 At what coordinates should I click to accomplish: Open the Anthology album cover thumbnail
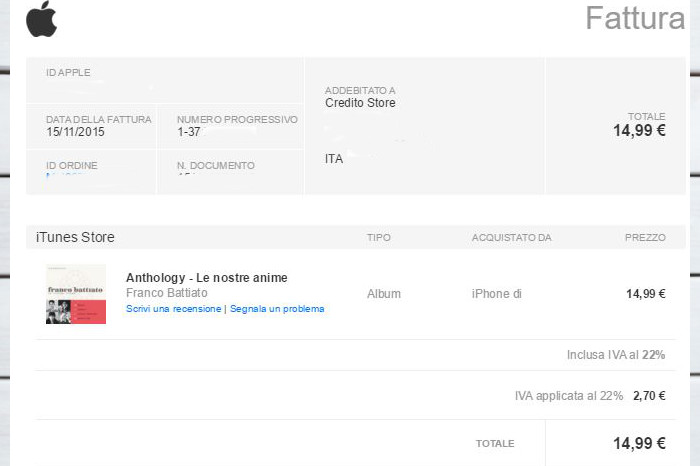point(76,294)
